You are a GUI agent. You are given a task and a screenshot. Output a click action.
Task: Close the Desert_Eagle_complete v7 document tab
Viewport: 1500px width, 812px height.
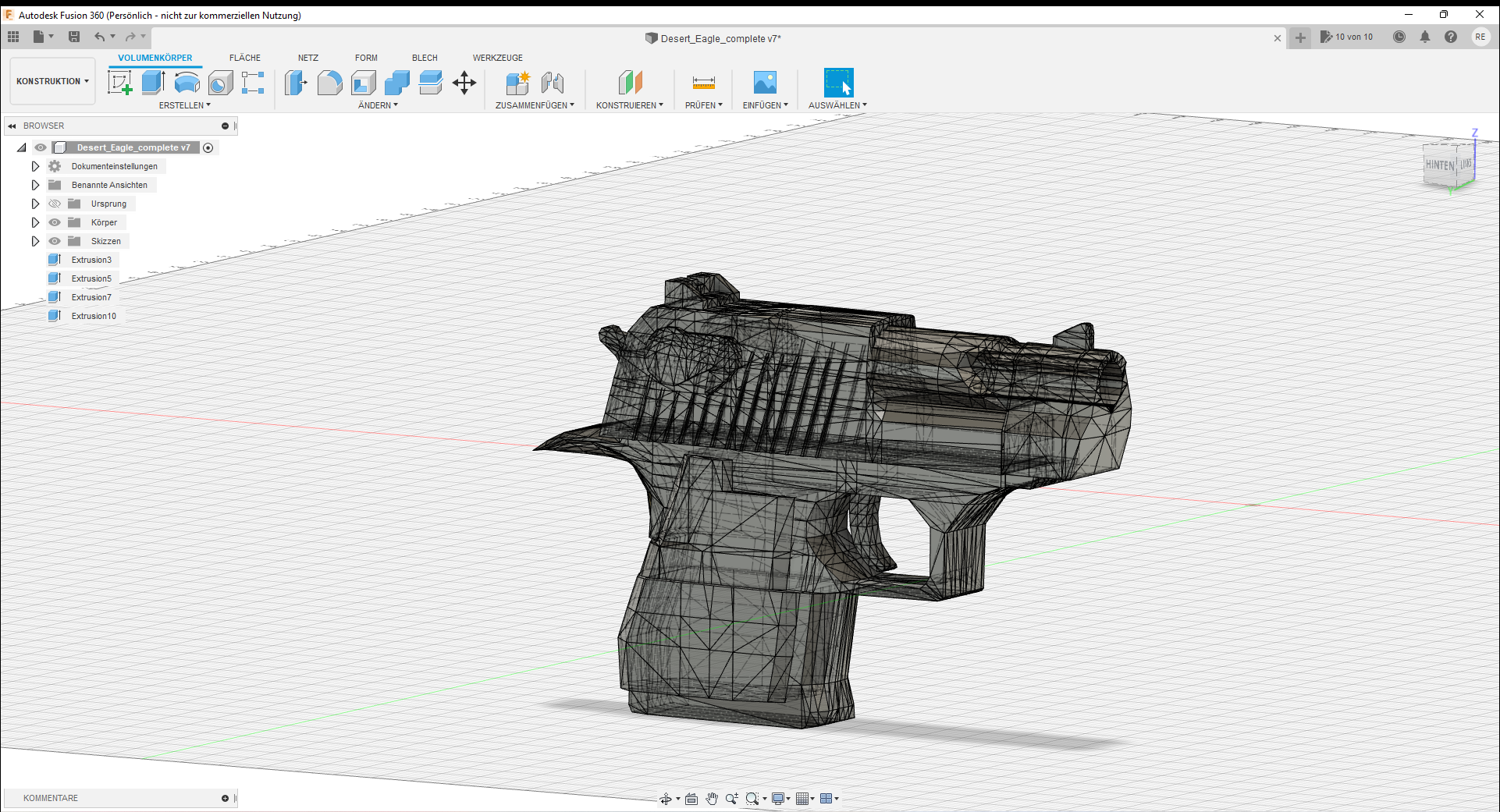1278,38
